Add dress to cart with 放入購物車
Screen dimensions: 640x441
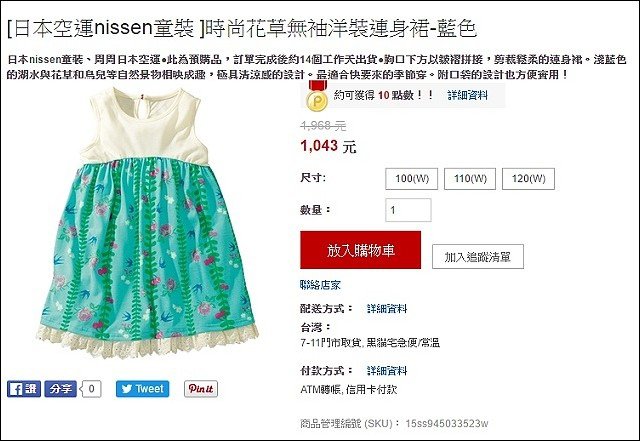coord(360,250)
